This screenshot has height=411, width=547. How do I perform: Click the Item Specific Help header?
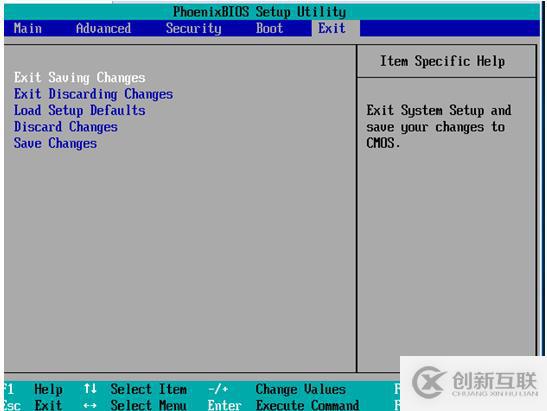point(442,61)
